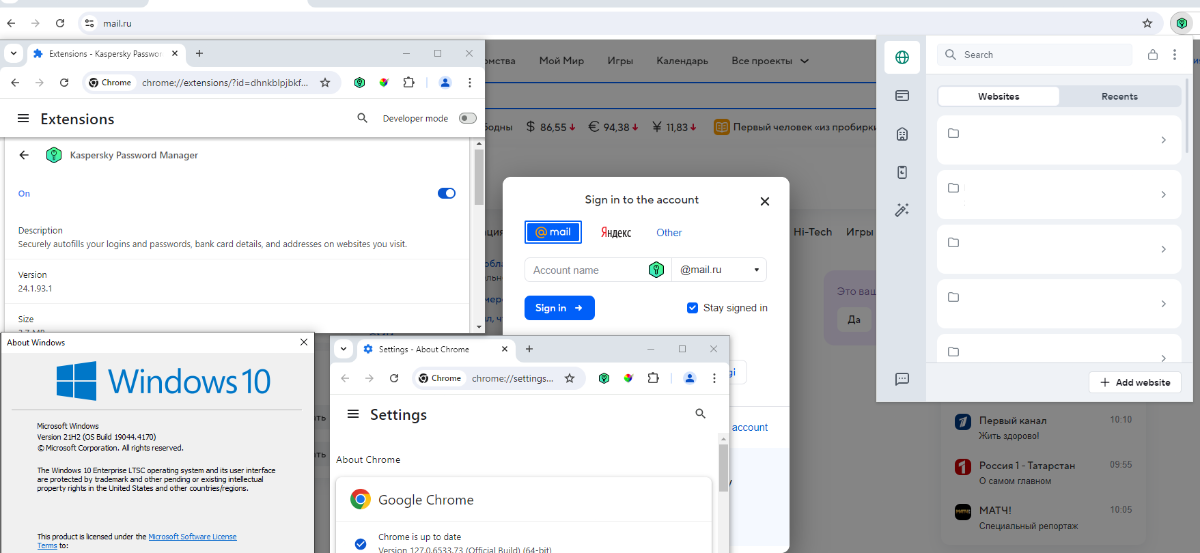Open tab search dropdown in Settings window
The height and width of the screenshot is (553, 1200).
(x=343, y=349)
